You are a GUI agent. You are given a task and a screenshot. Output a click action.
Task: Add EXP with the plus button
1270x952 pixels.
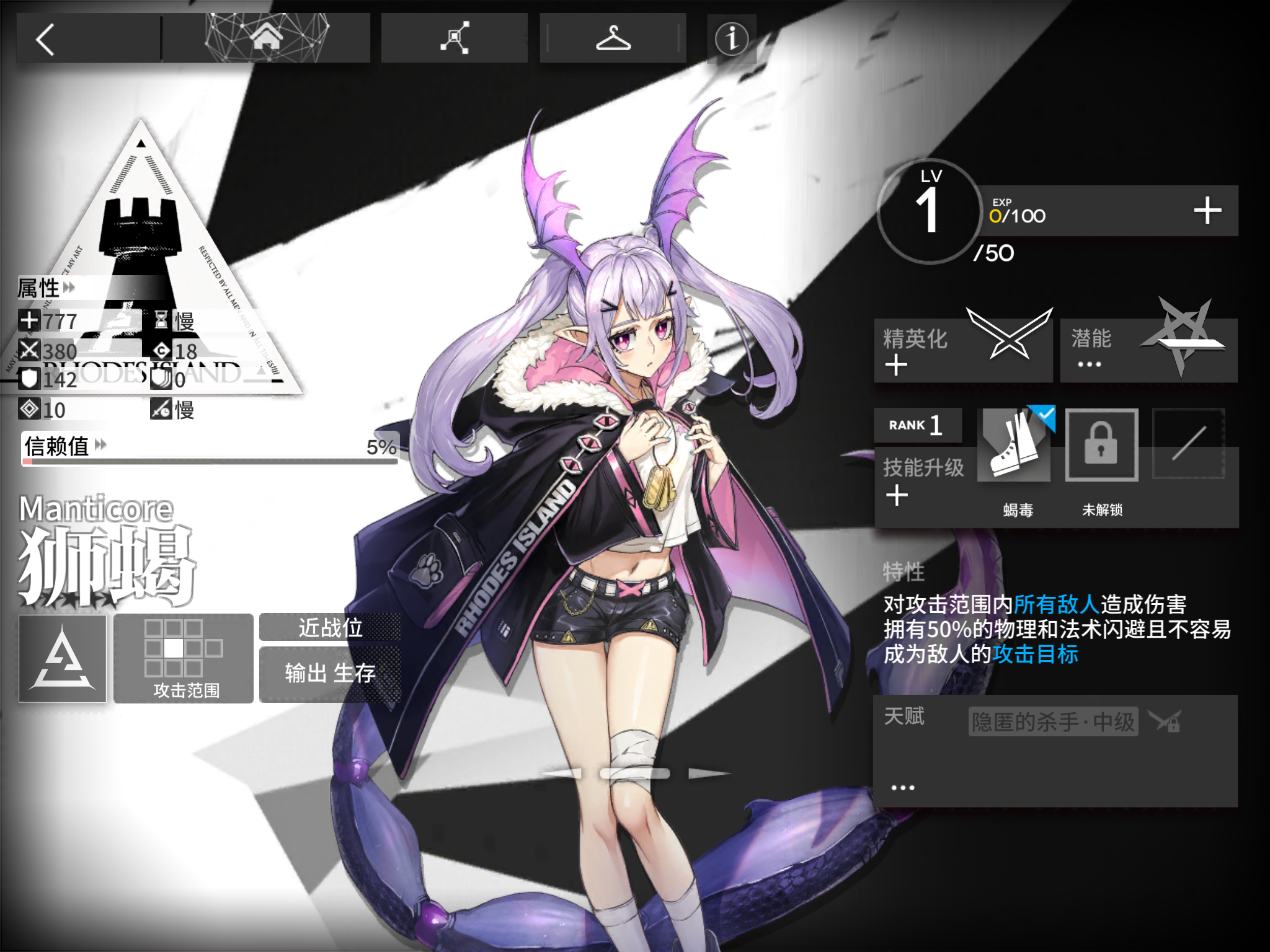coord(1207,211)
